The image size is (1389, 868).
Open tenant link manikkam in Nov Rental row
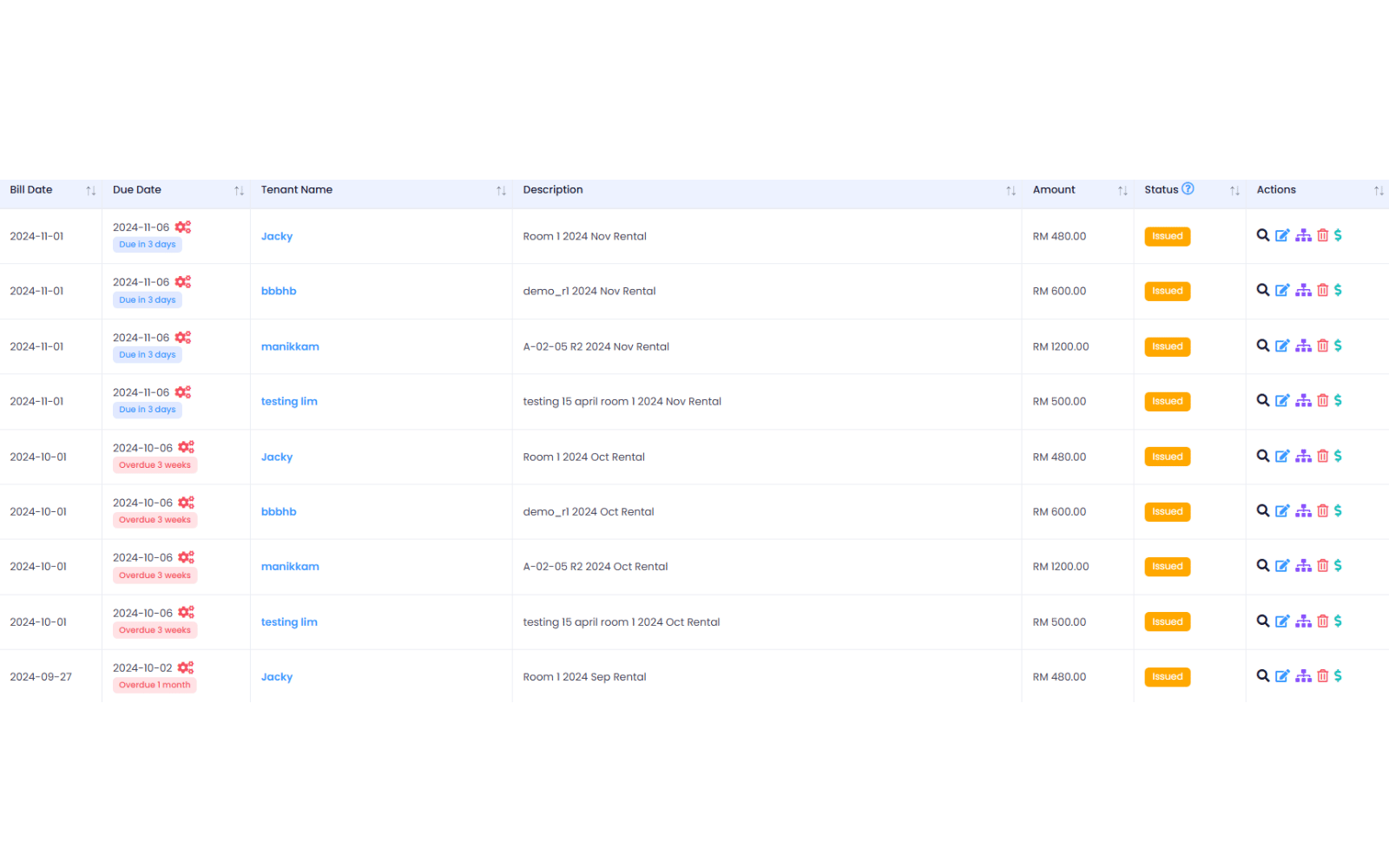click(x=290, y=346)
